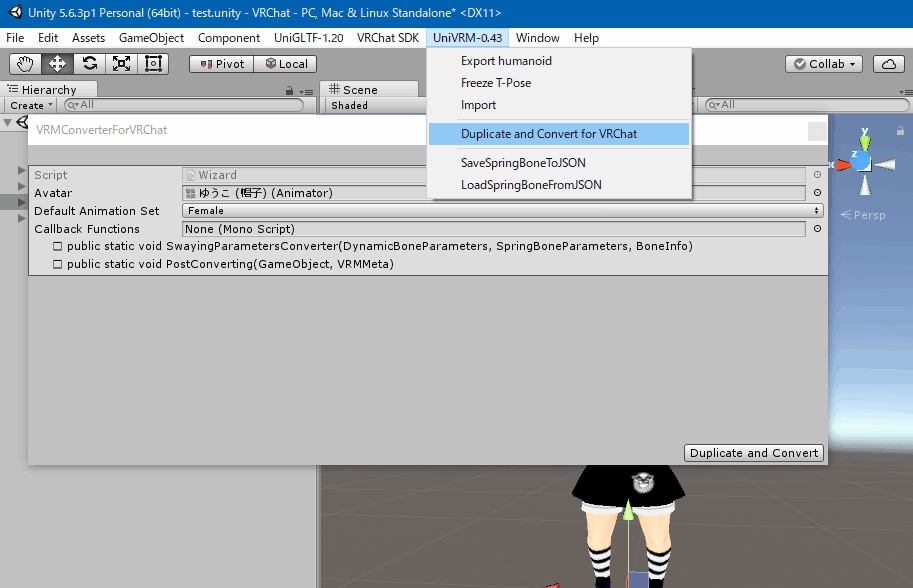Viewport: 913px width, 588px height.
Task: Toggle Pivot handle position
Action: point(222,64)
